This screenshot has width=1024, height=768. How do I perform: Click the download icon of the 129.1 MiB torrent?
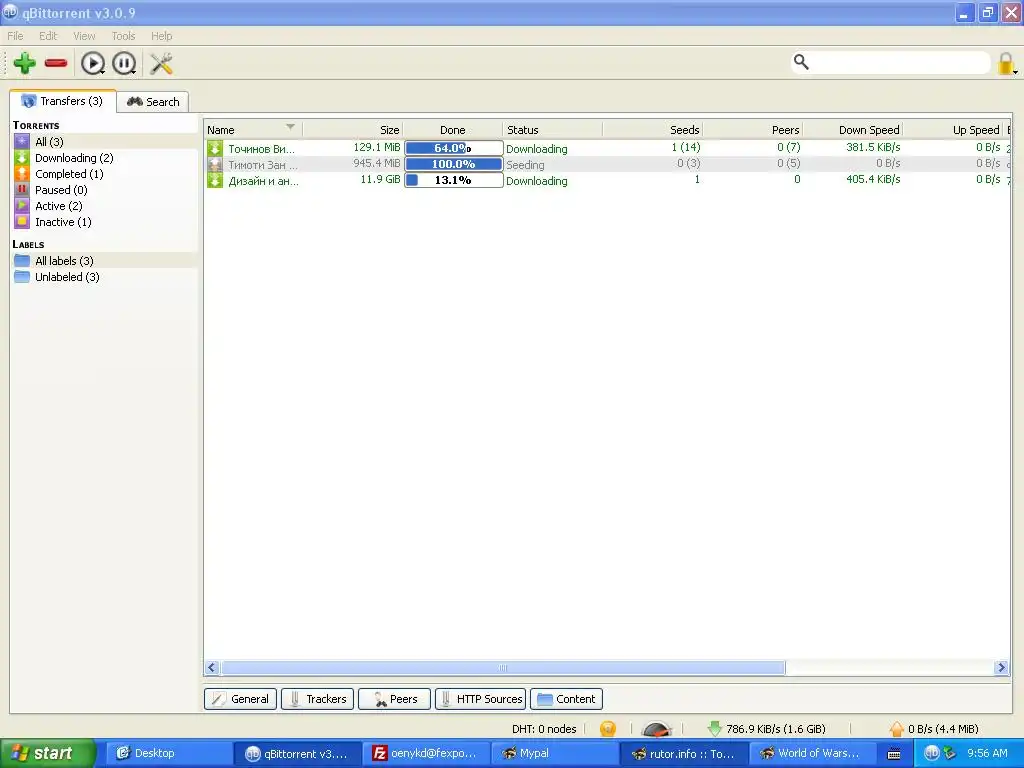(215, 148)
